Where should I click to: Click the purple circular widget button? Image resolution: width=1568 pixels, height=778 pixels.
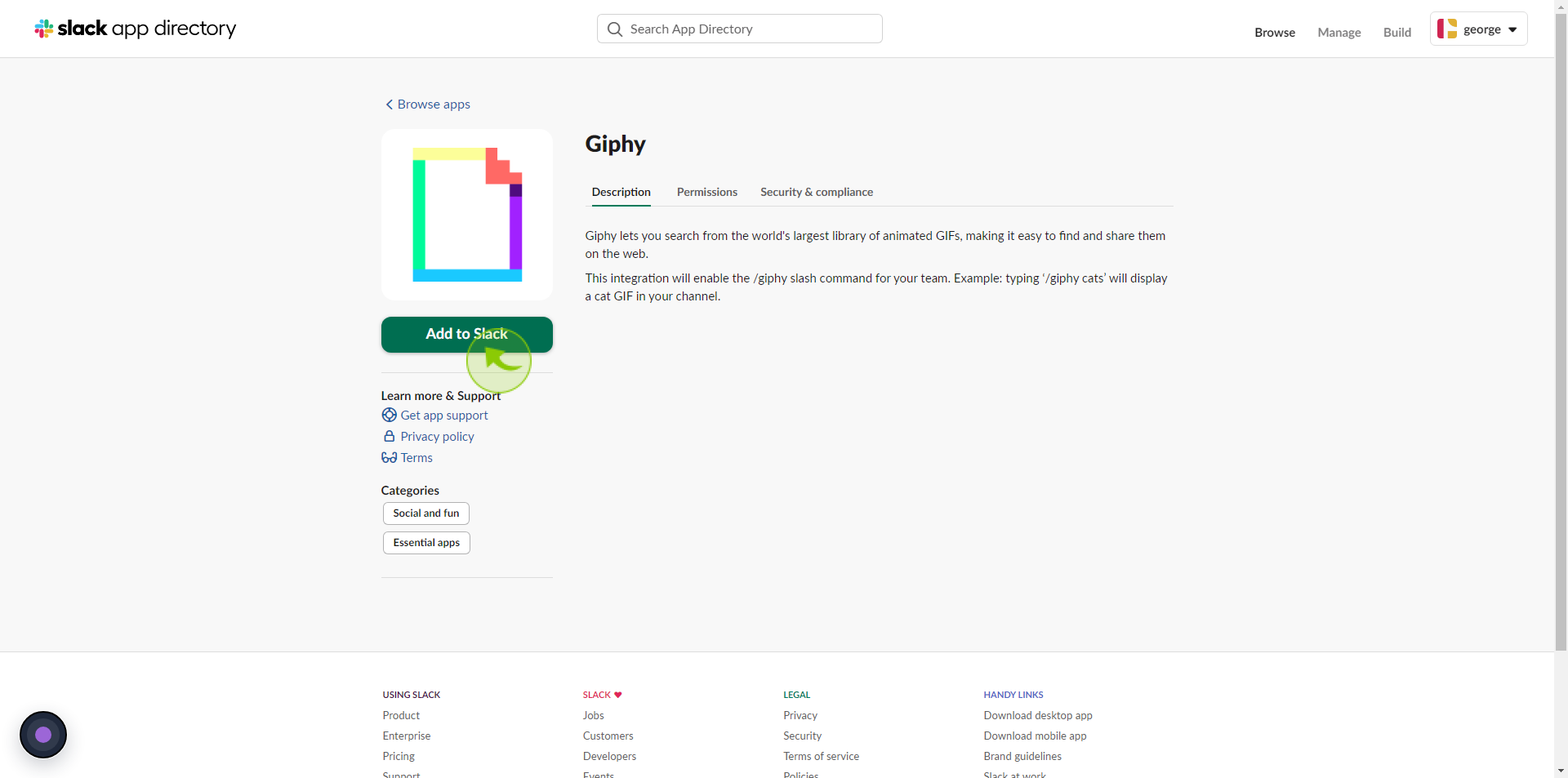(x=43, y=735)
